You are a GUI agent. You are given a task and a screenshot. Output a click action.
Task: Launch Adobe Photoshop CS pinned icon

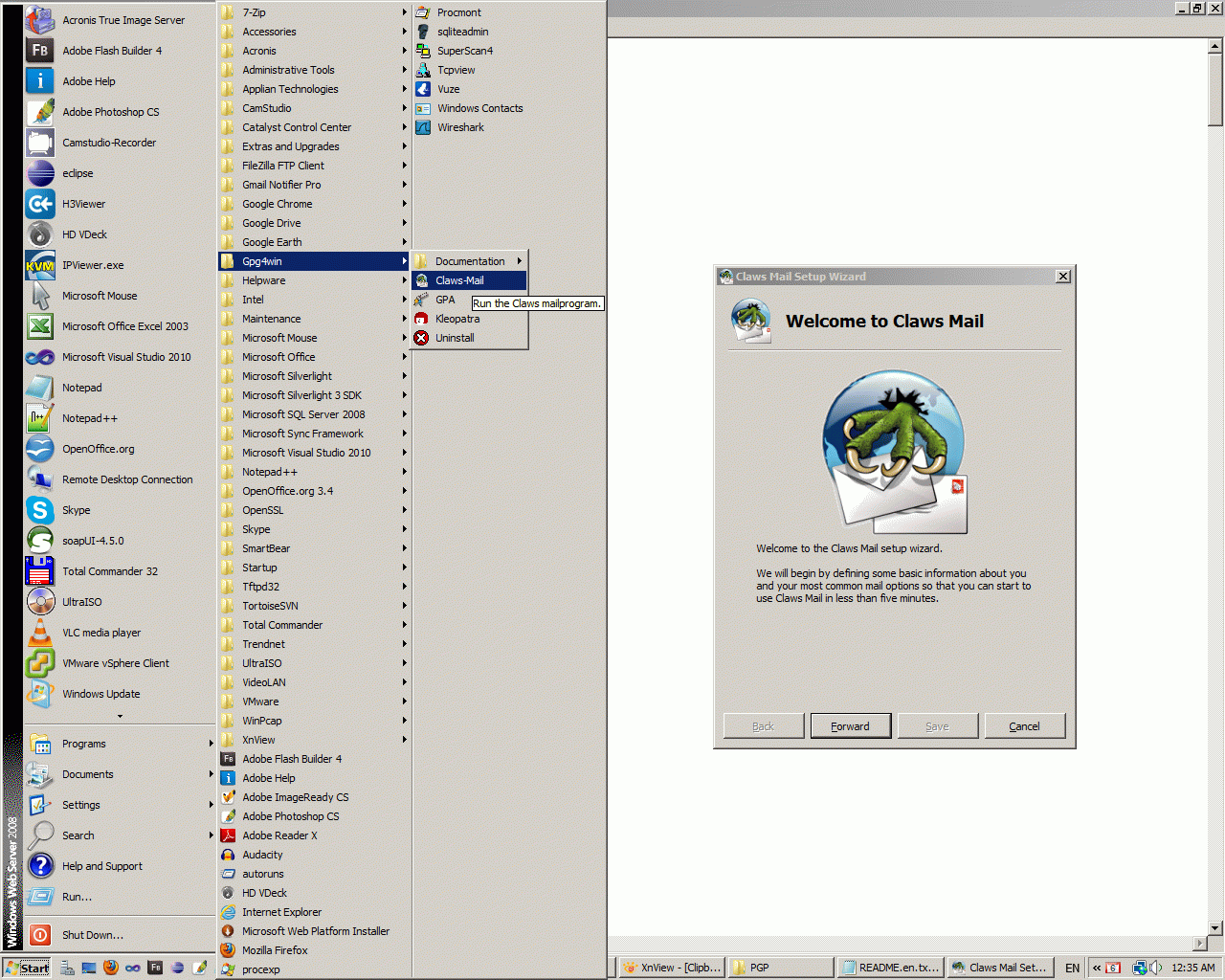pyautogui.click(x=40, y=112)
